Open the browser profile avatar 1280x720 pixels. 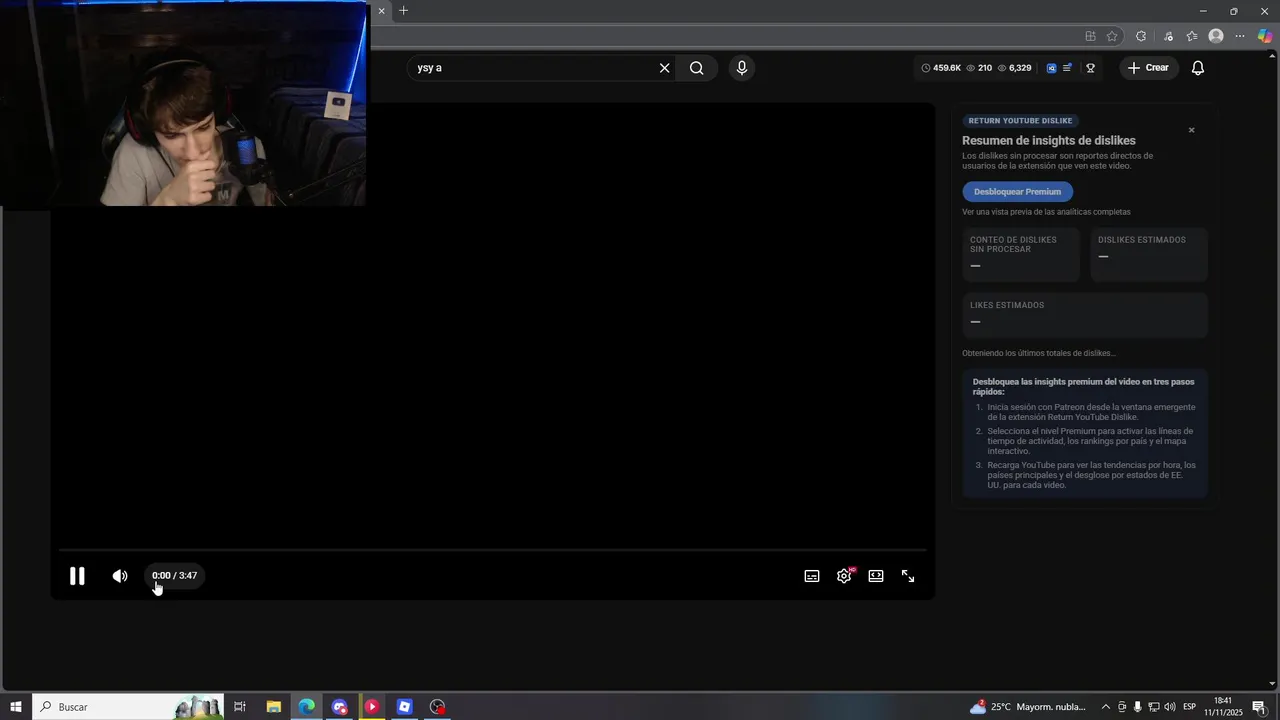pyautogui.click(x=1216, y=36)
